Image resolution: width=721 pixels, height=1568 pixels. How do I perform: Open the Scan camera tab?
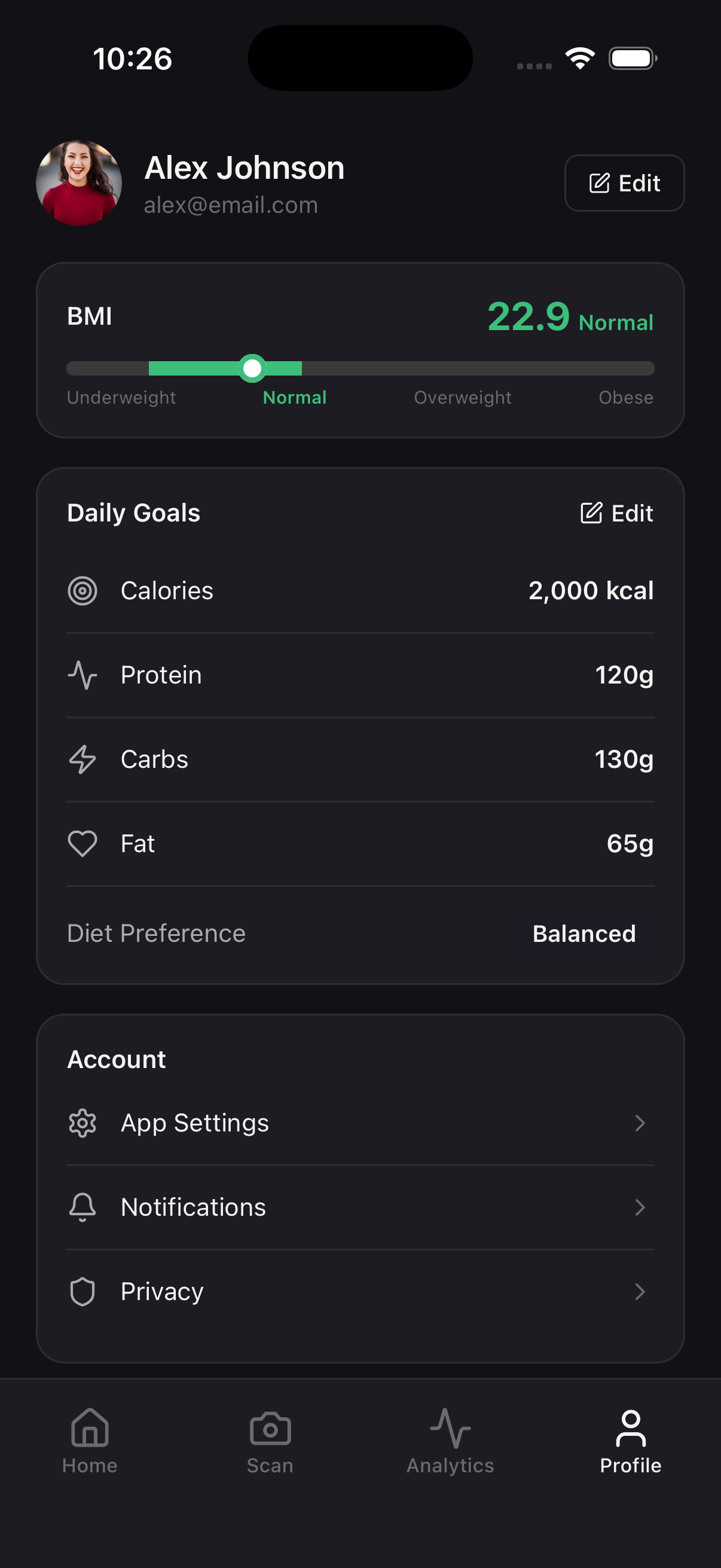270,1440
